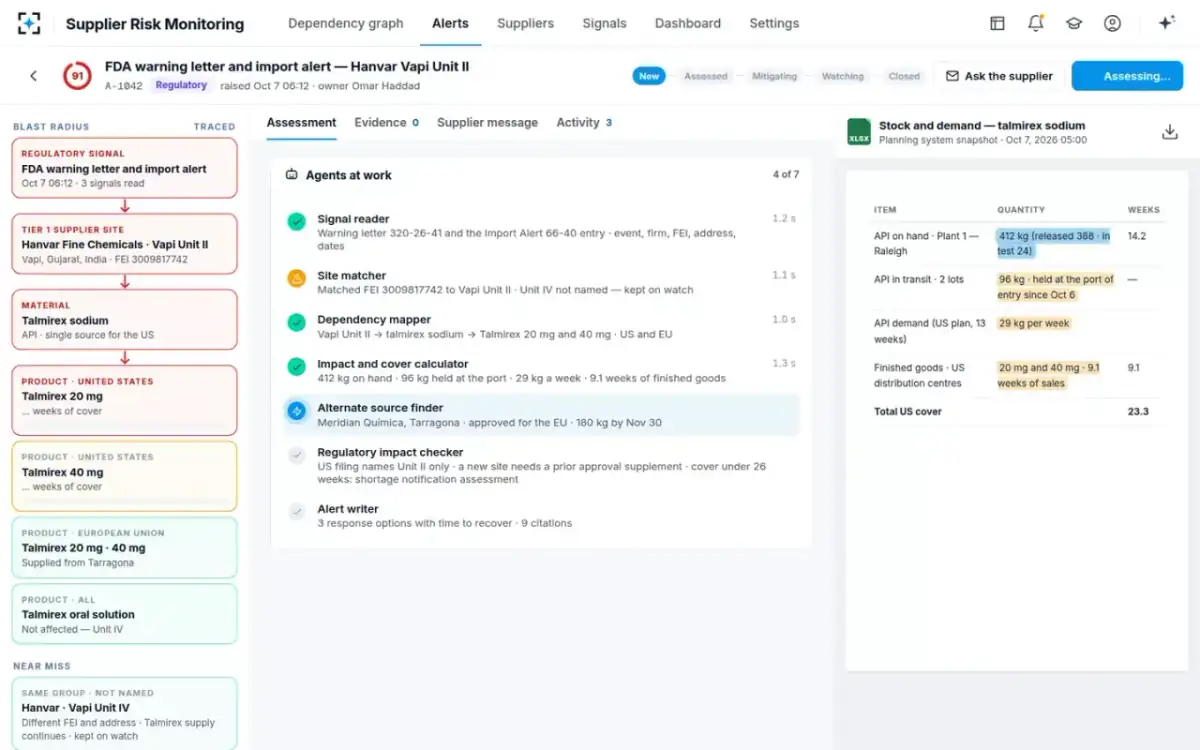Image resolution: width=1200 pixels, height=750 pixels.
Task: Open the Dashboard navigation tab
Action: (688, 23)
